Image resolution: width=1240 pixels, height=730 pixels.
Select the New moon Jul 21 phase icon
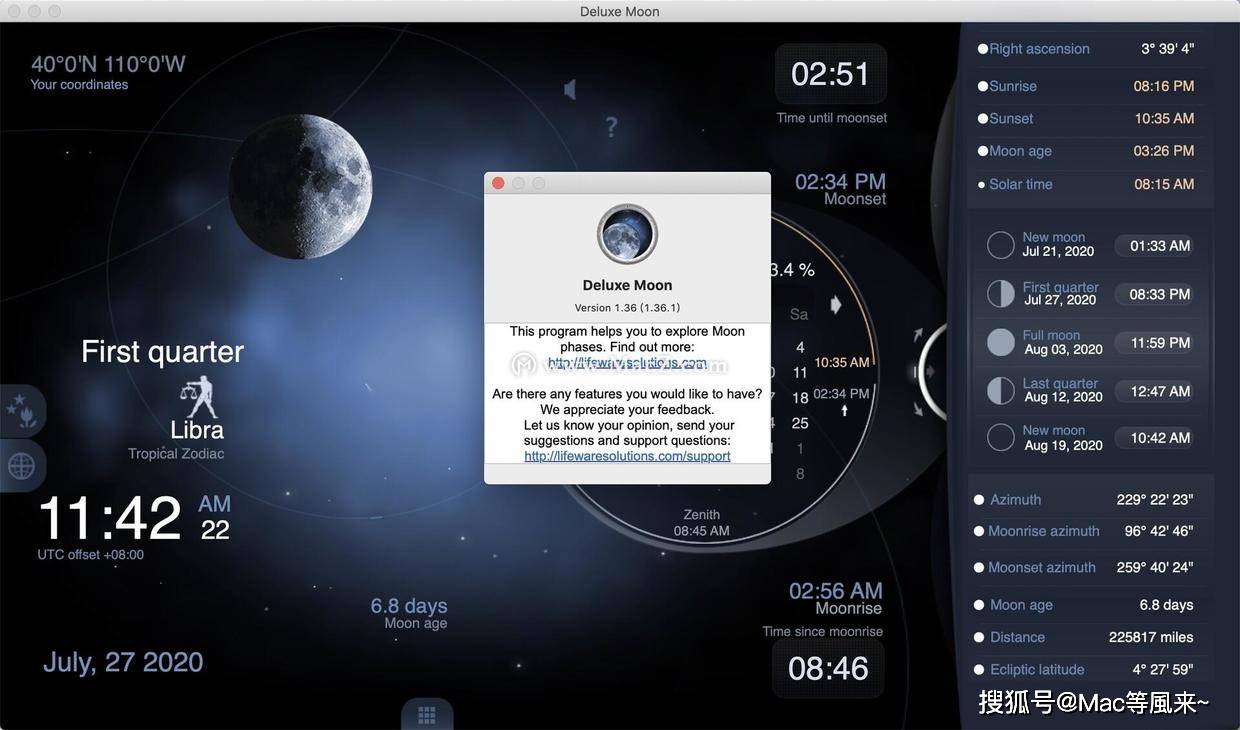pos(1000,245)
